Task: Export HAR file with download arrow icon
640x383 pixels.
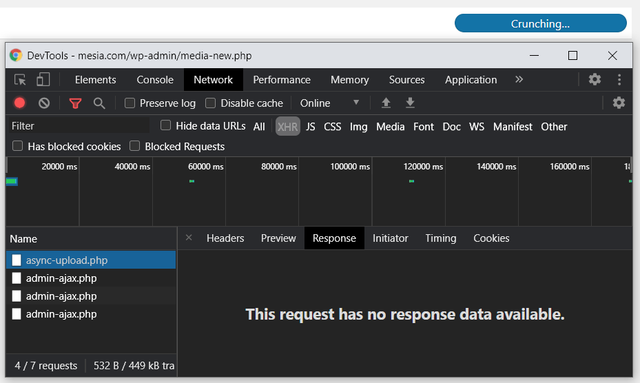Action: pyautogui.click(x=410, y=103)
